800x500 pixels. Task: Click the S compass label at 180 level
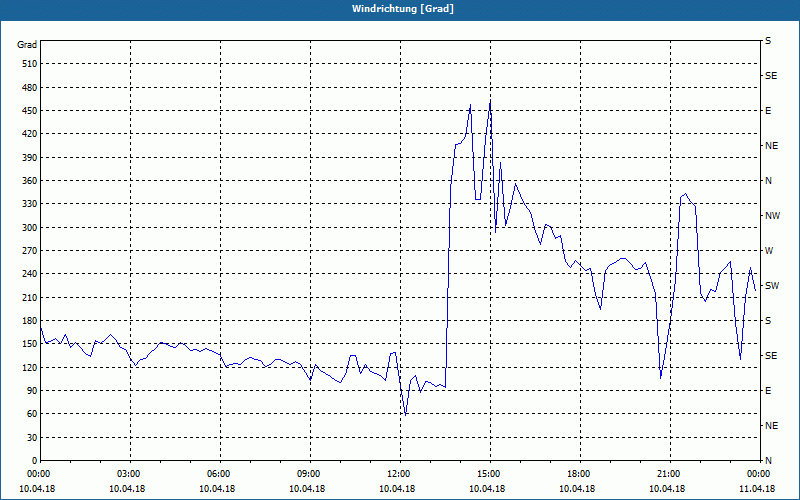click(768, 320)
